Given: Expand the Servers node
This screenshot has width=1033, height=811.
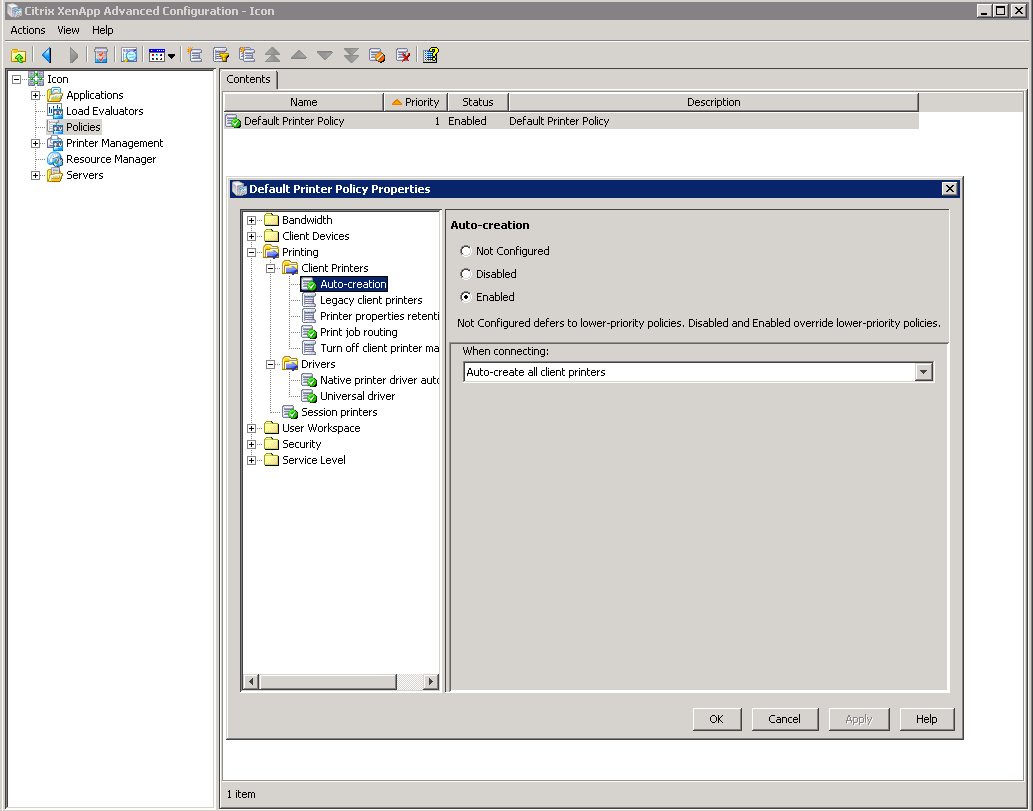Looking at the screenshot, I should pyautogui.click(x=36, y=175).
